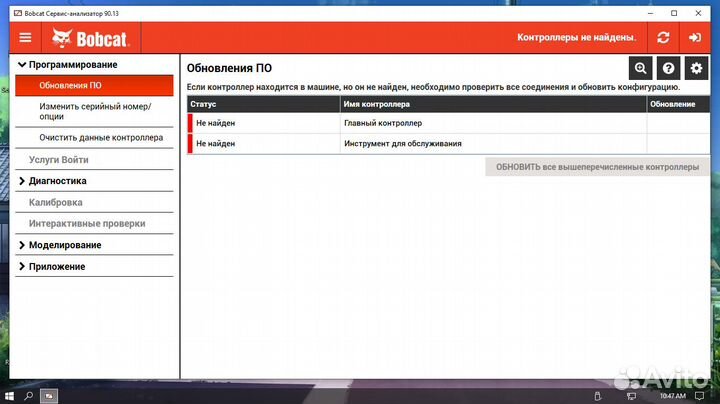Open the Windows Start menu
Image resolution: width=720 pixels, height=404 pixels.
tap(8, 395)
